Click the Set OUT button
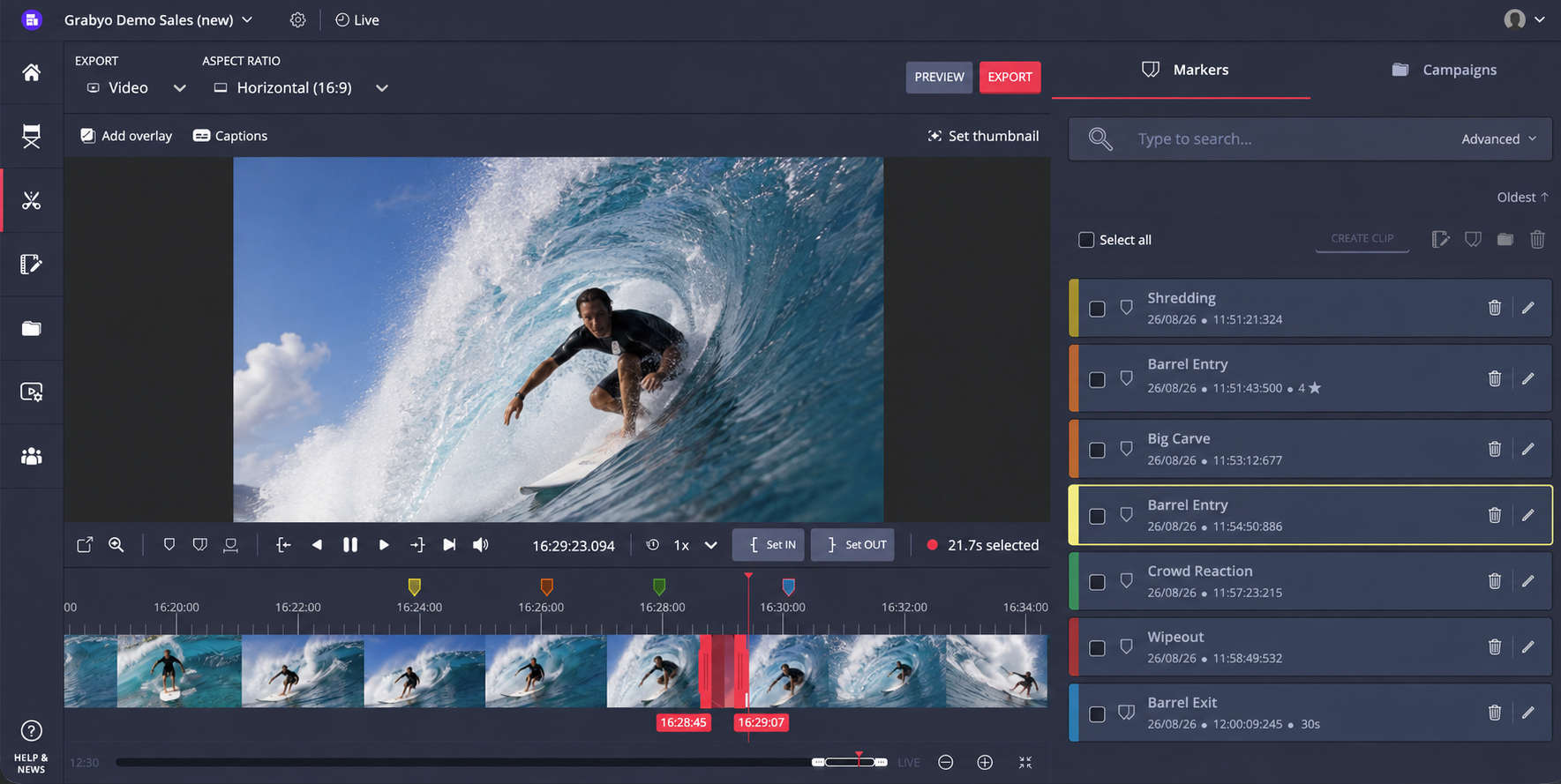1561x784 pixels. click(852, 545)
